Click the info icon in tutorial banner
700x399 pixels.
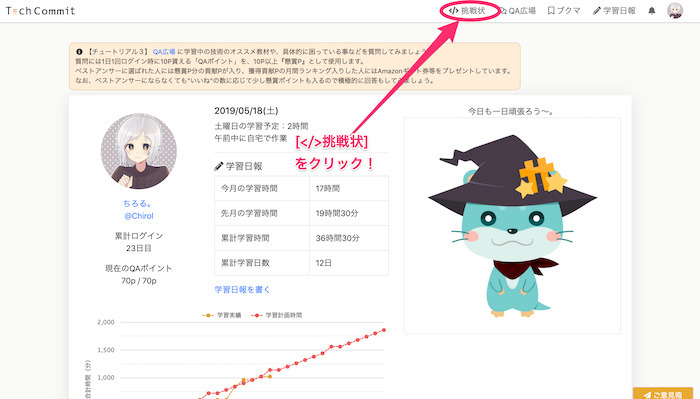pyautogui.click(x=79, y=52)
